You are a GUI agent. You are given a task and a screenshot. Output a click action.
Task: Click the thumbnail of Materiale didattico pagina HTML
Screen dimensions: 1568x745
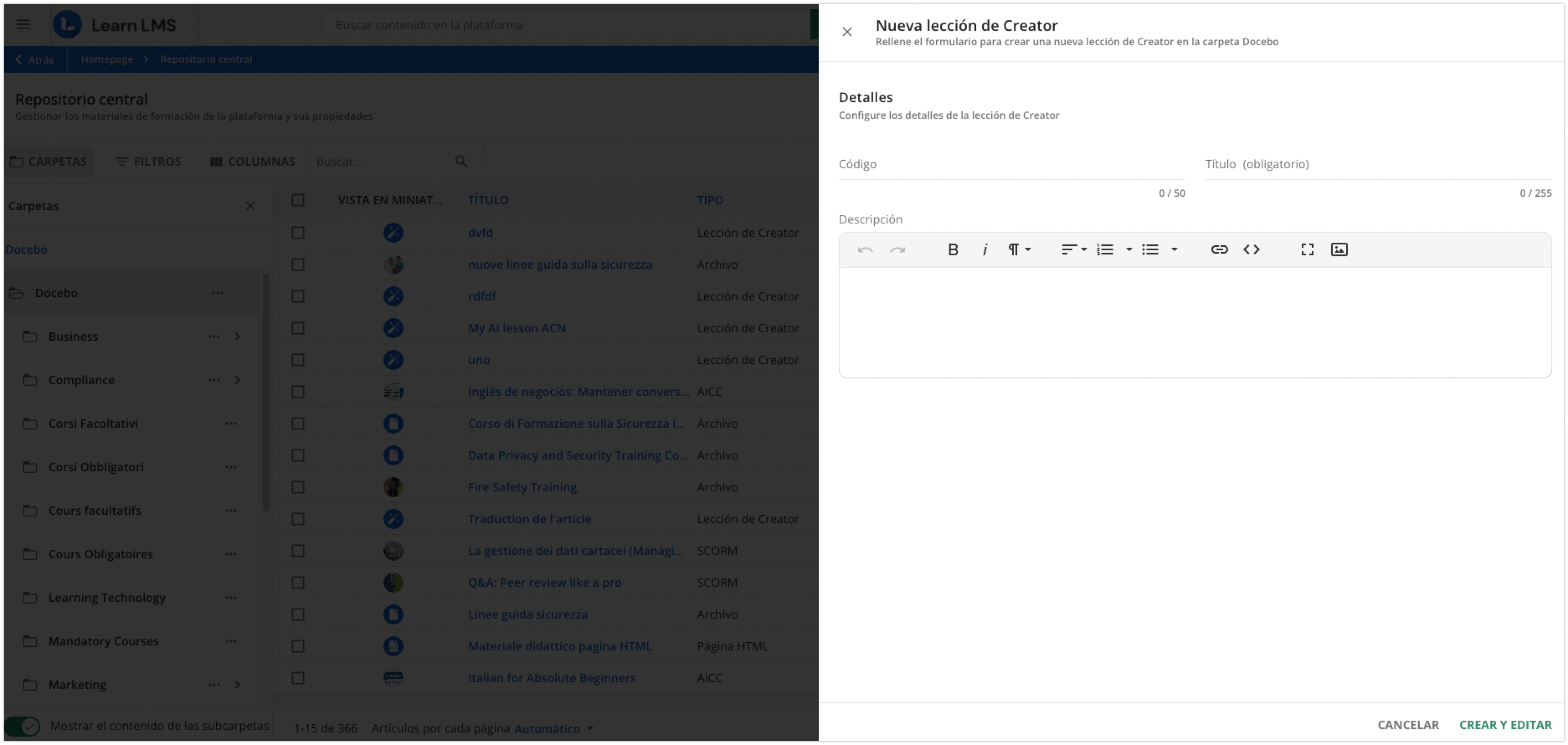tap(393, 646)
